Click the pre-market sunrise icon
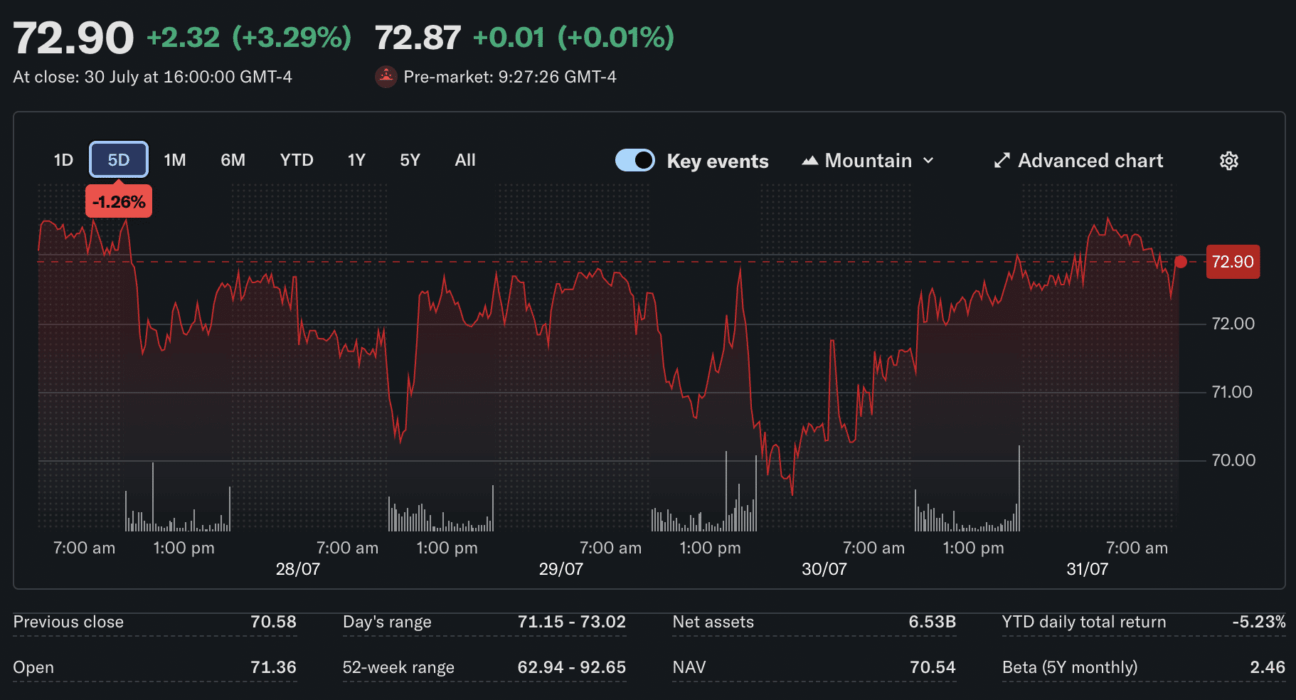The height and width of the screenshot is (700, 1296). coord(386,77)
